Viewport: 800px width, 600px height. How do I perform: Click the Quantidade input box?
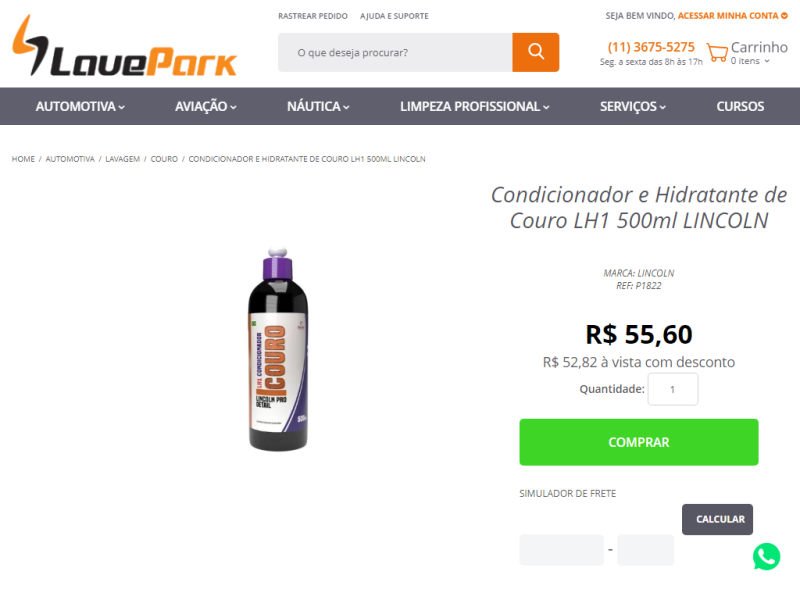point(672,389)
